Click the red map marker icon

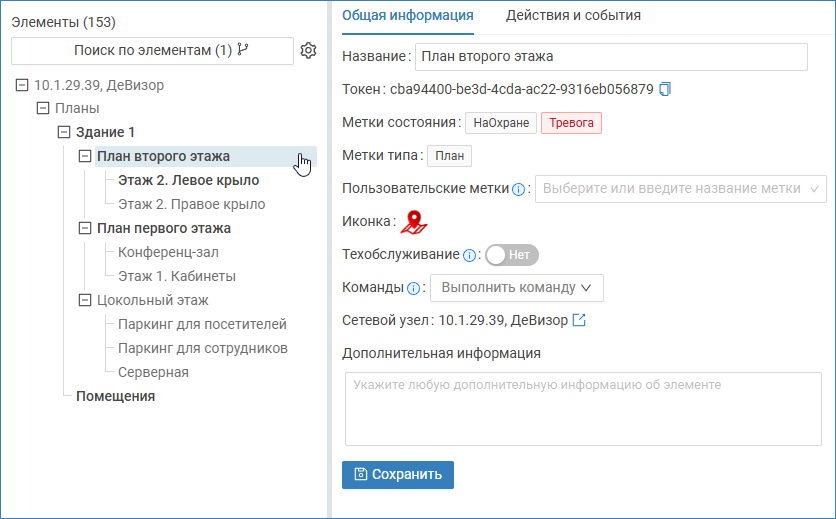click(413, 222)
